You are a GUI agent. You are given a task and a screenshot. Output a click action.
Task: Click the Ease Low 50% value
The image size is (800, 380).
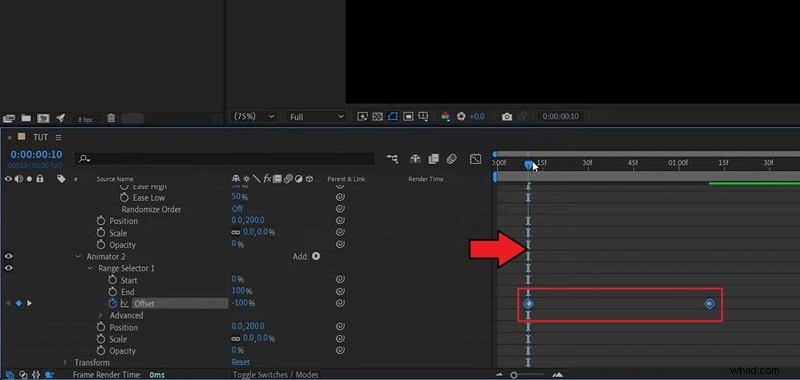[240, 197]
